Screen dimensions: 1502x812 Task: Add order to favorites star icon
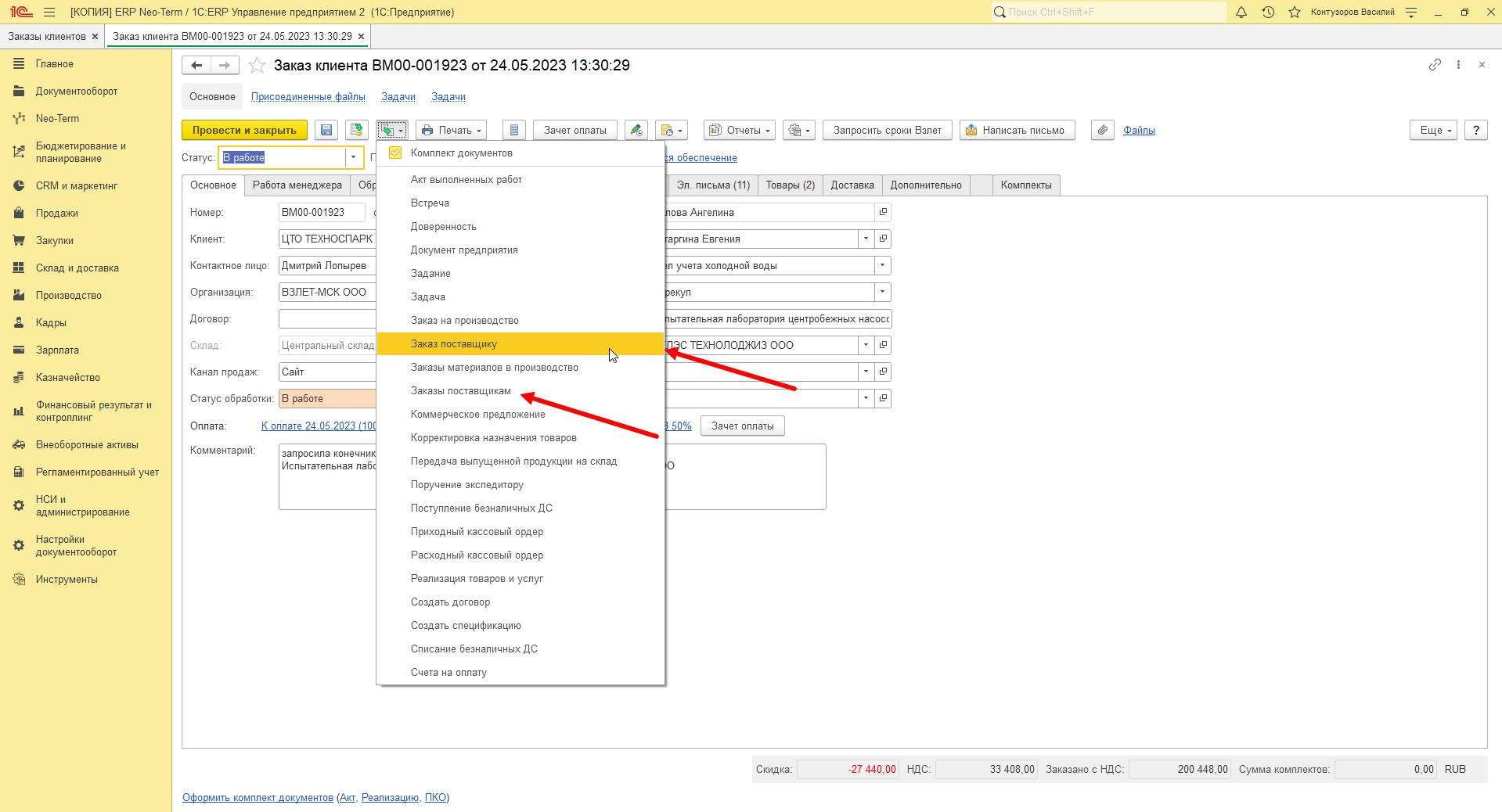pyautogui.click(x=257, y=65)
